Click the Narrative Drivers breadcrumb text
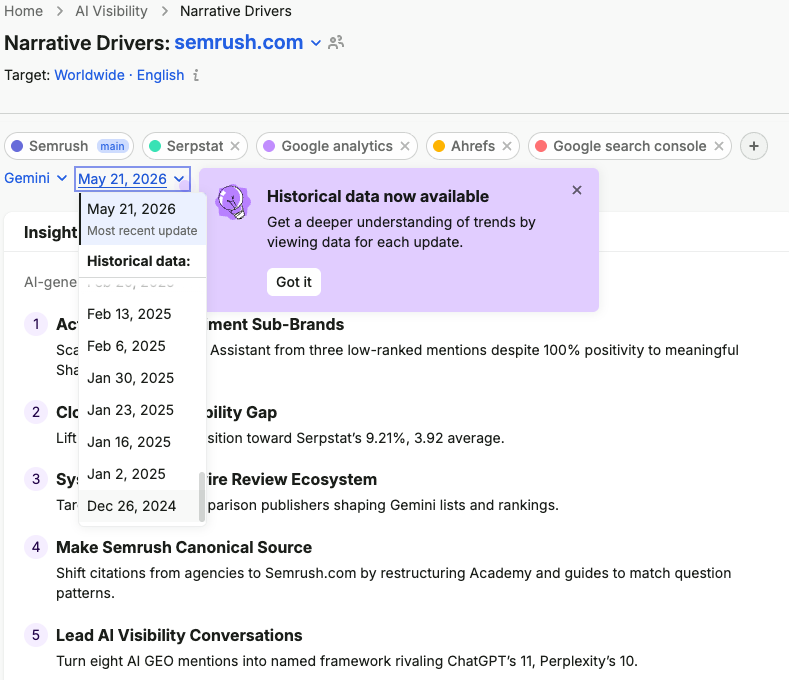789x680 pixels. pos(235,11)
